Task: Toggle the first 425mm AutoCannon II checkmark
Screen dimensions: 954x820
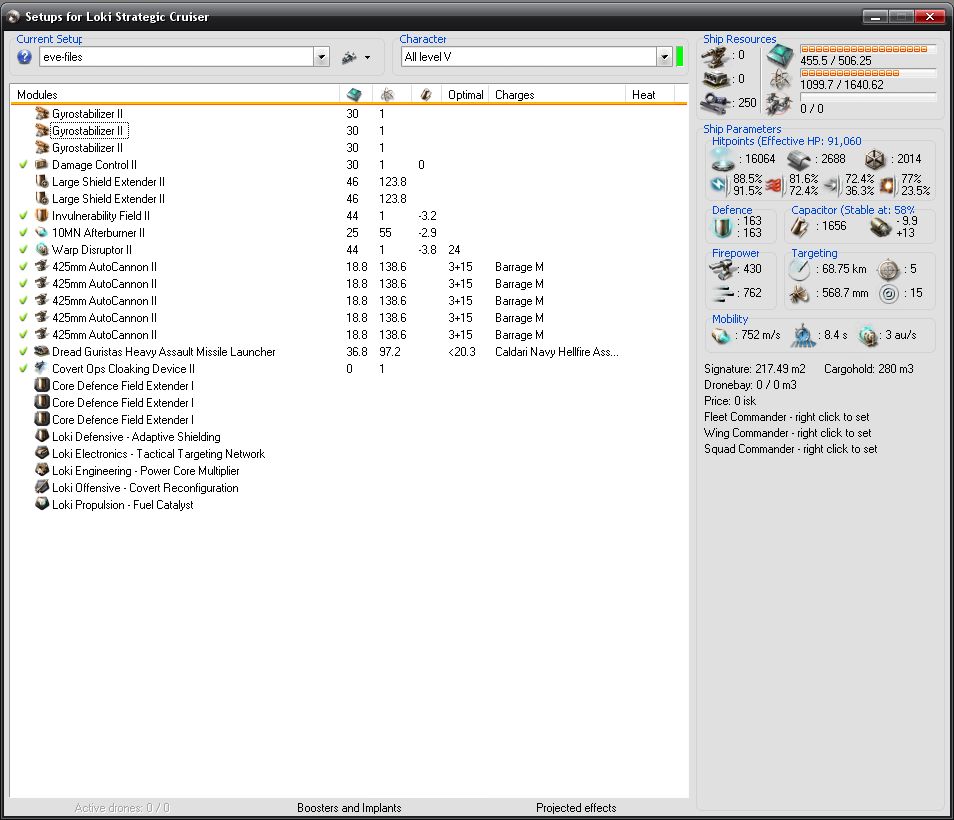Action: click(x=24, y=266)
